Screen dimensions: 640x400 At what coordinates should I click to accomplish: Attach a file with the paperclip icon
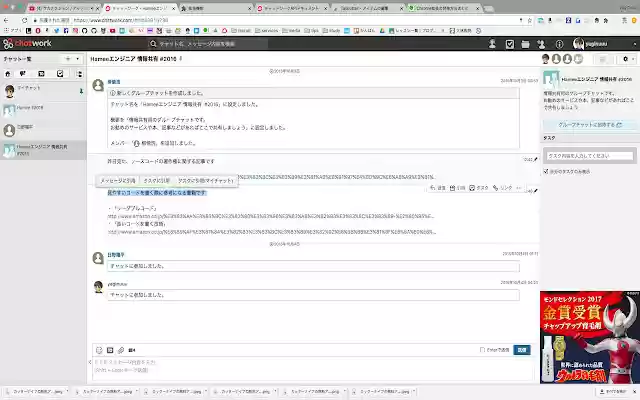121,350
